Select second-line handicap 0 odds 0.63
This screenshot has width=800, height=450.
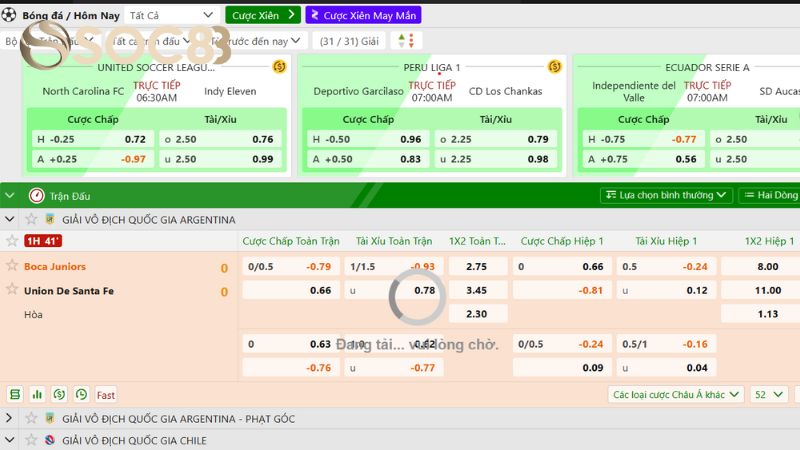click(x=291, y=344)
